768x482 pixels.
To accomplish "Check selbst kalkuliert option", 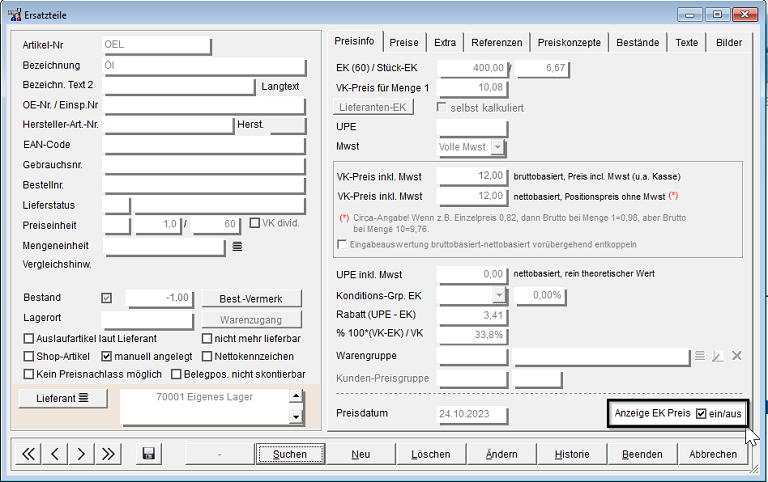I will pos(441,107).
